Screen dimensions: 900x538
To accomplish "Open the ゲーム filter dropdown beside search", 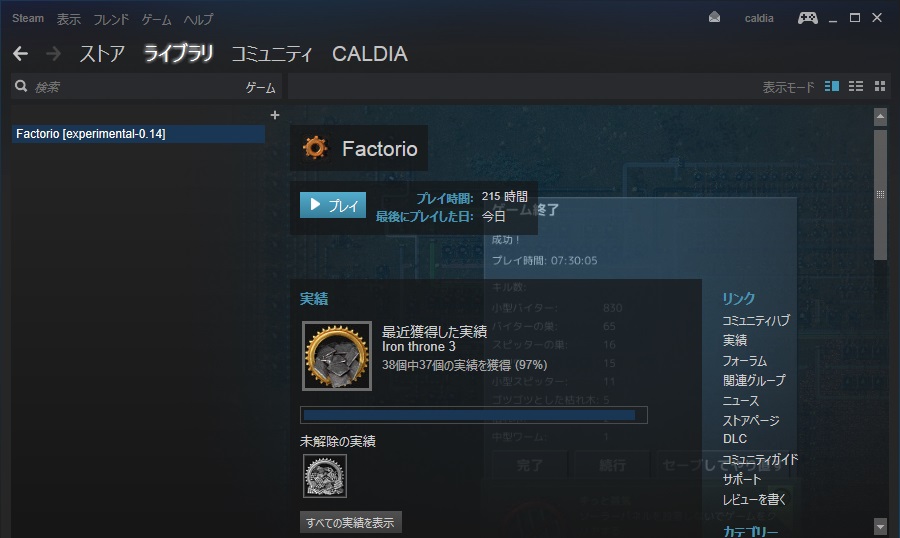I will coord(261,87).
